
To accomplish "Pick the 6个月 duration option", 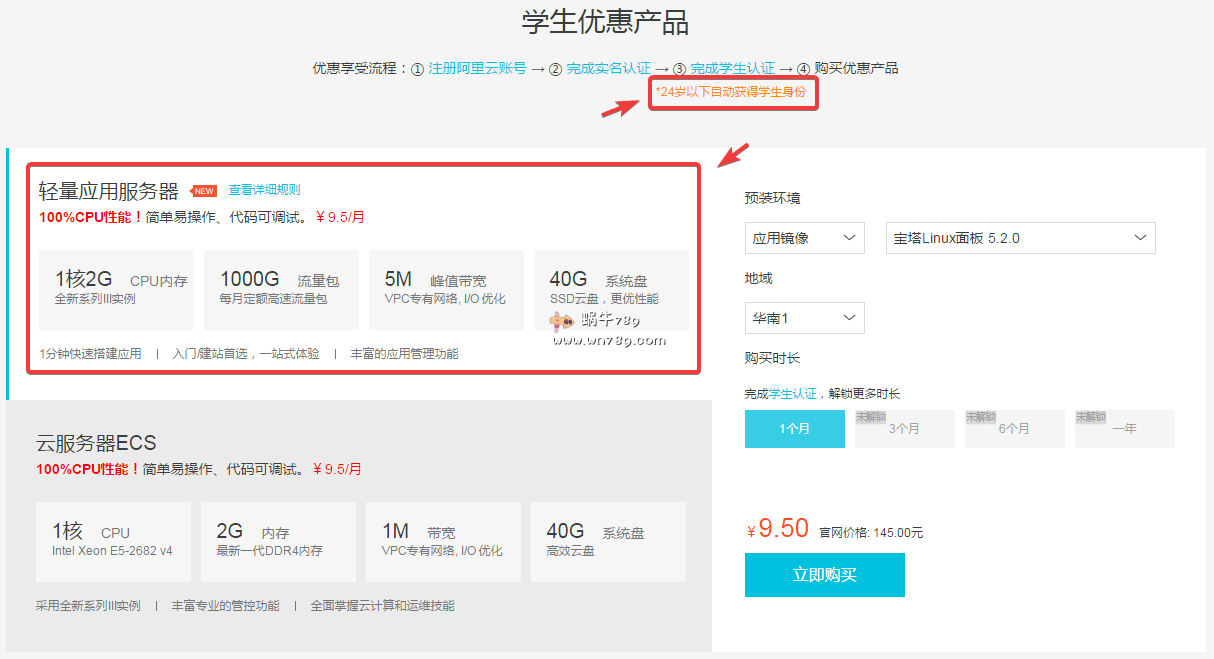I will (1014, 429).
